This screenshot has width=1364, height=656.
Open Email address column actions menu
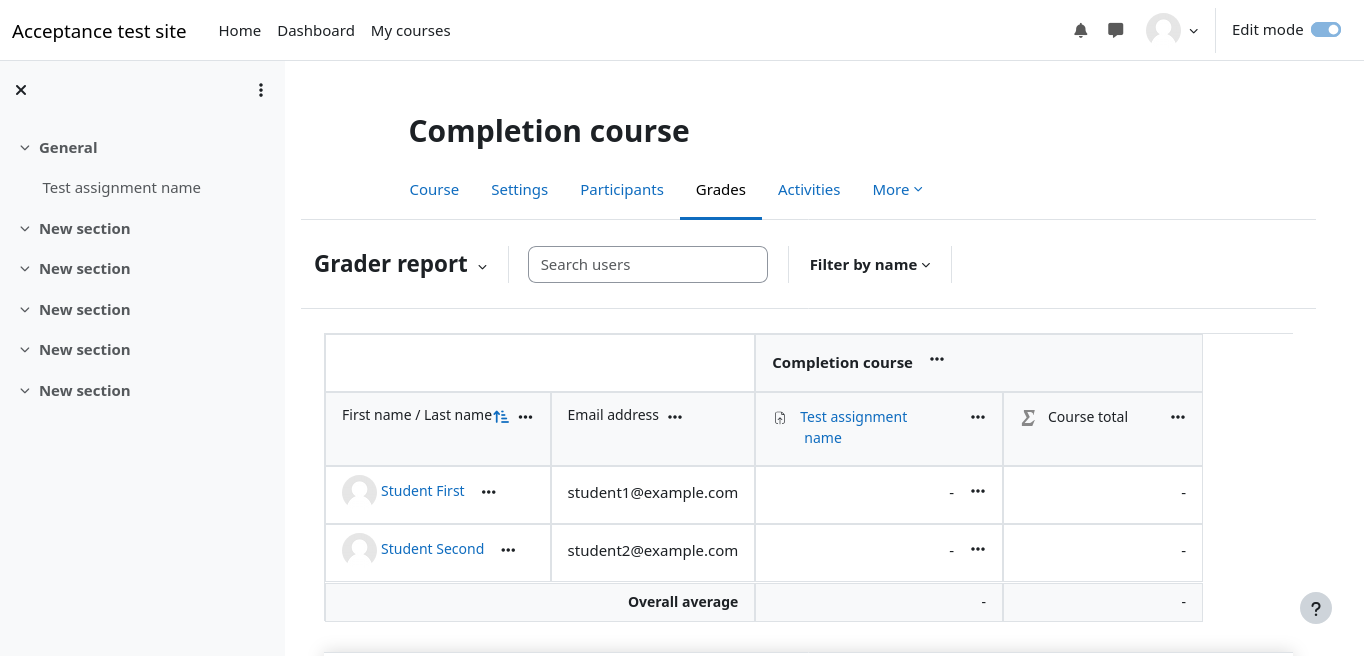pyautogui.click(x=675, y=417)
